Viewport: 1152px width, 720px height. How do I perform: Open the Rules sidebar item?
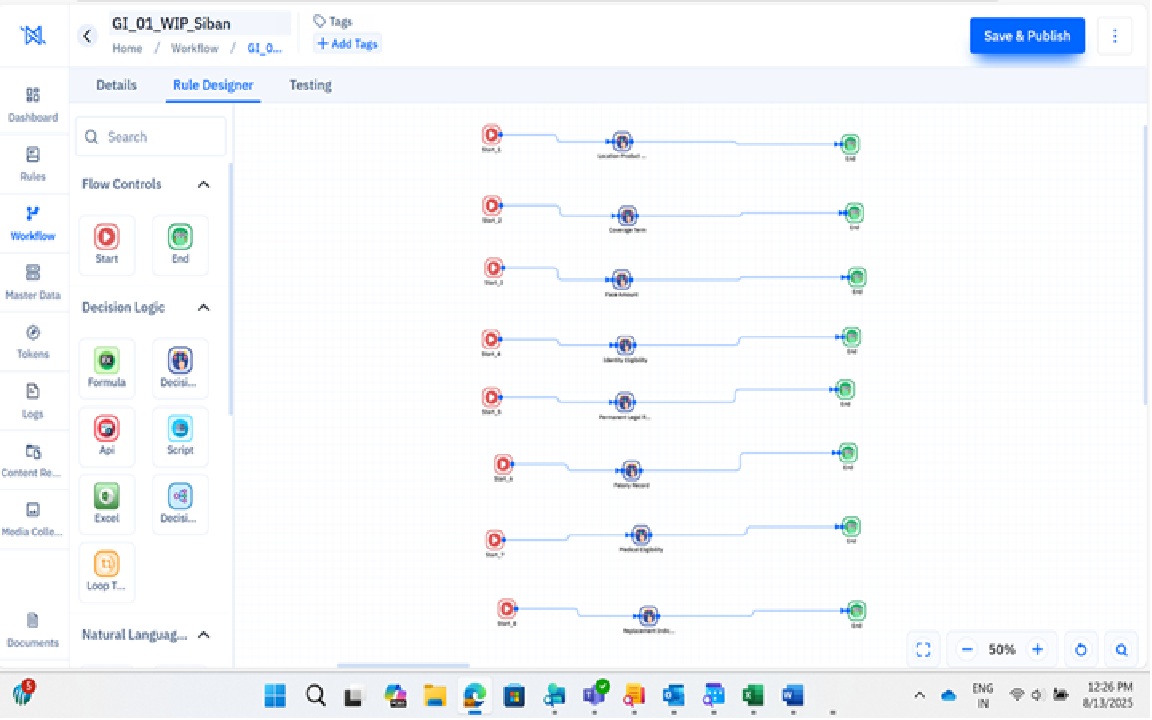[x=32, y=164]
